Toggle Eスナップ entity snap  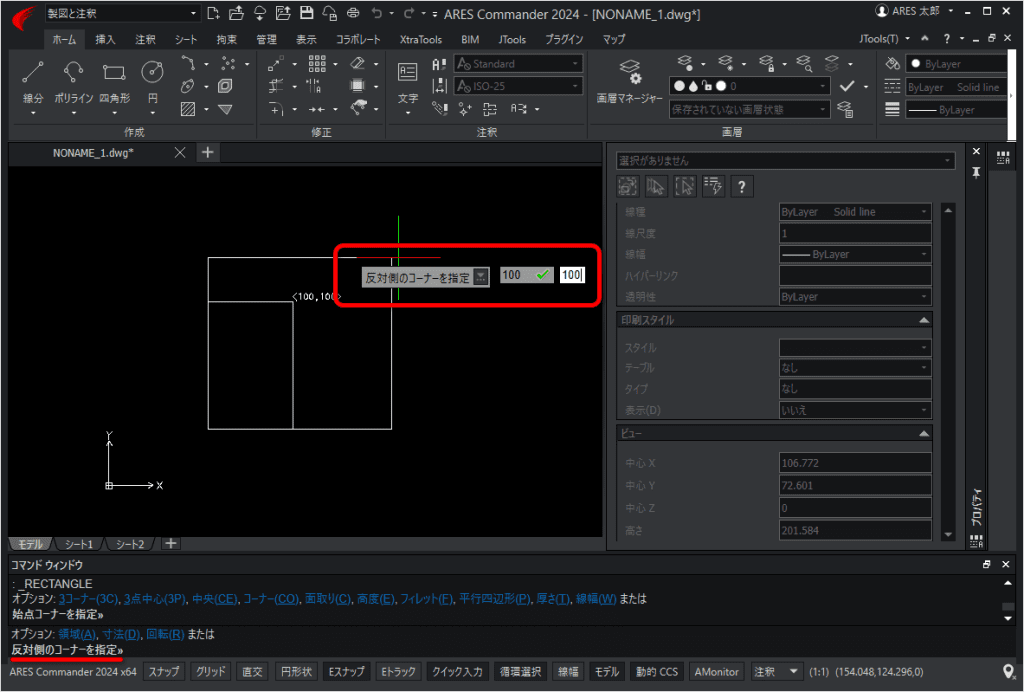click(x=345, y=671)
